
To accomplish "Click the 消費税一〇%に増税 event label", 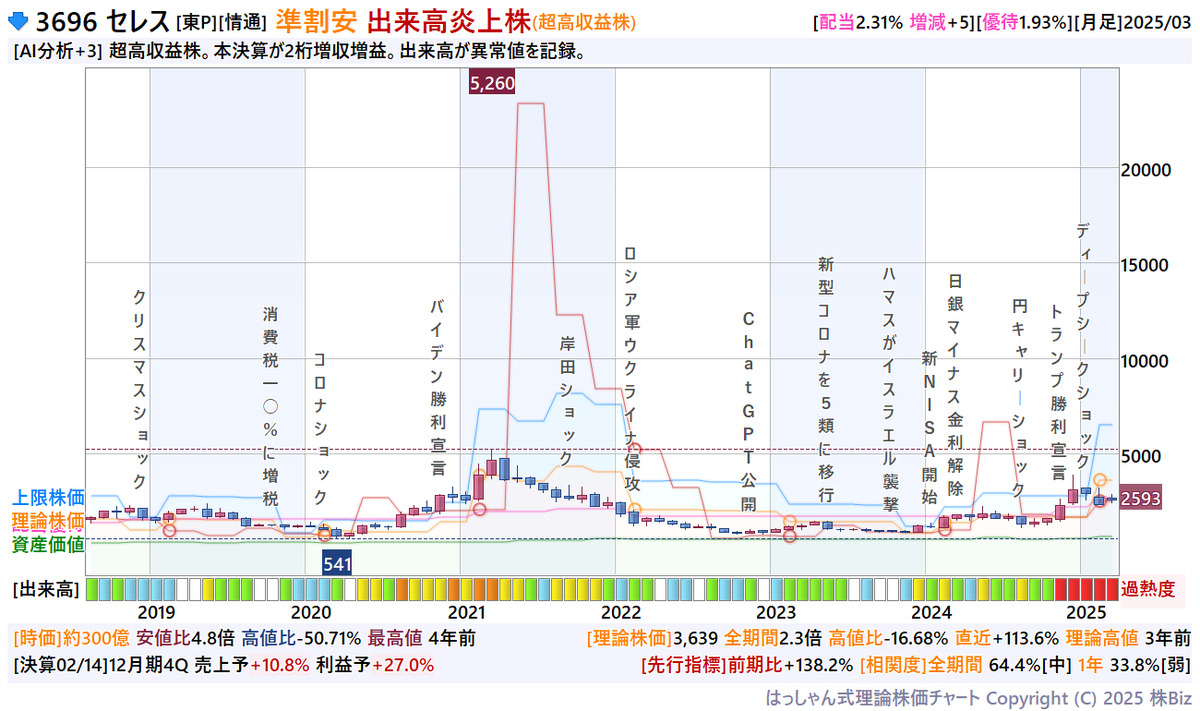I will (x=270, y=406).
